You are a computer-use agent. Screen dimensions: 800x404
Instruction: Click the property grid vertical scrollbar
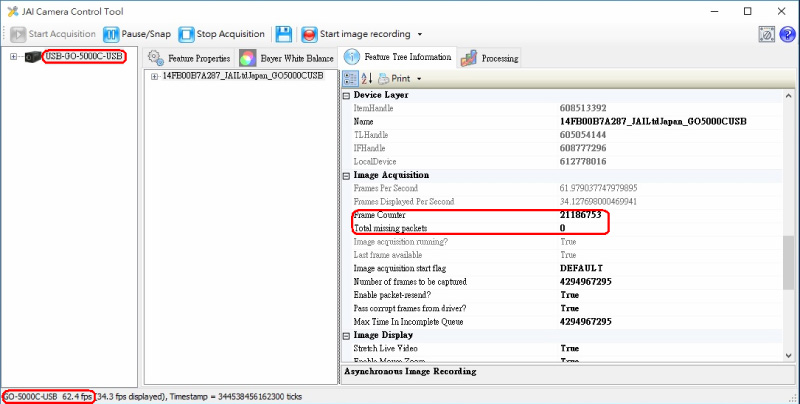click(x=789, y=260)
